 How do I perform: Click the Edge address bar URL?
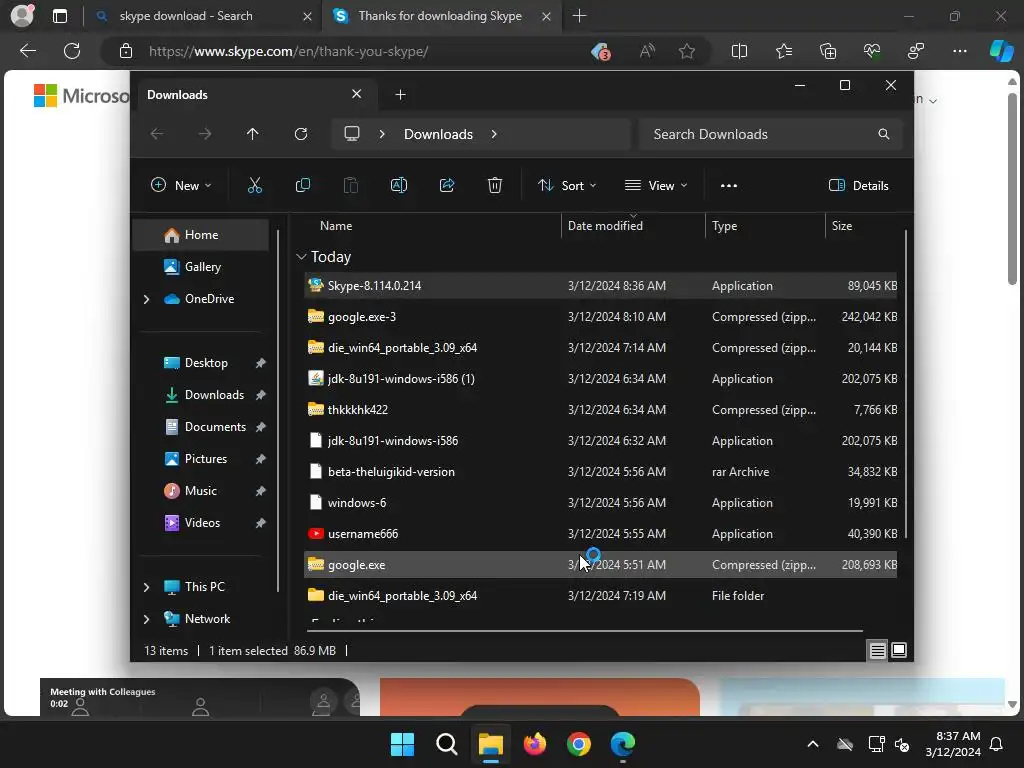point(288,51)
